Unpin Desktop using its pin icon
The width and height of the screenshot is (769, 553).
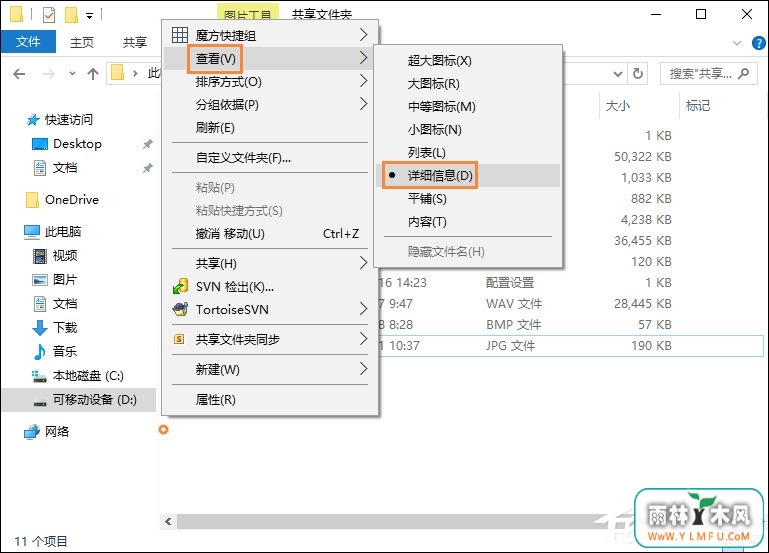tap(147, 144)
